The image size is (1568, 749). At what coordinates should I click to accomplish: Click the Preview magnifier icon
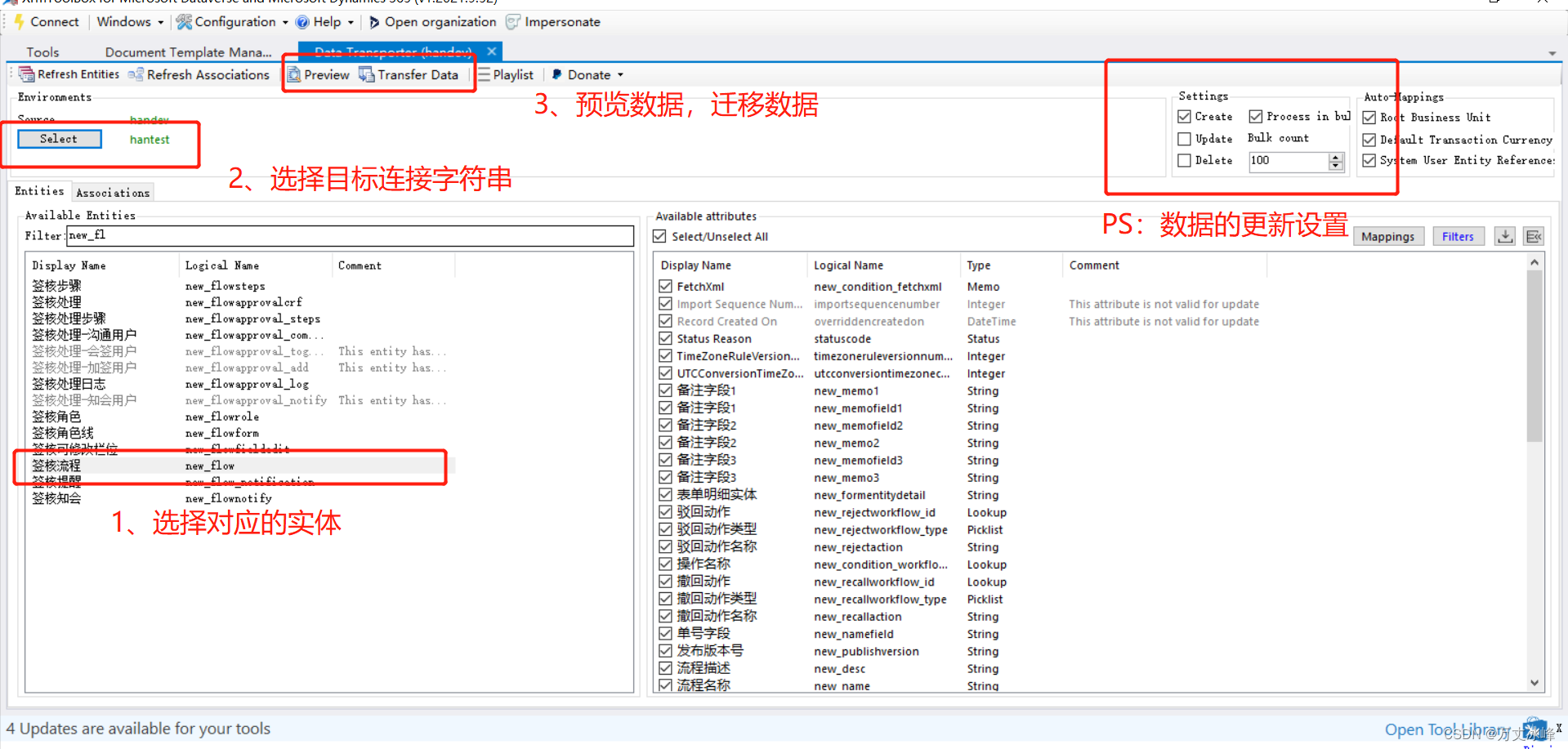point(295,74)
